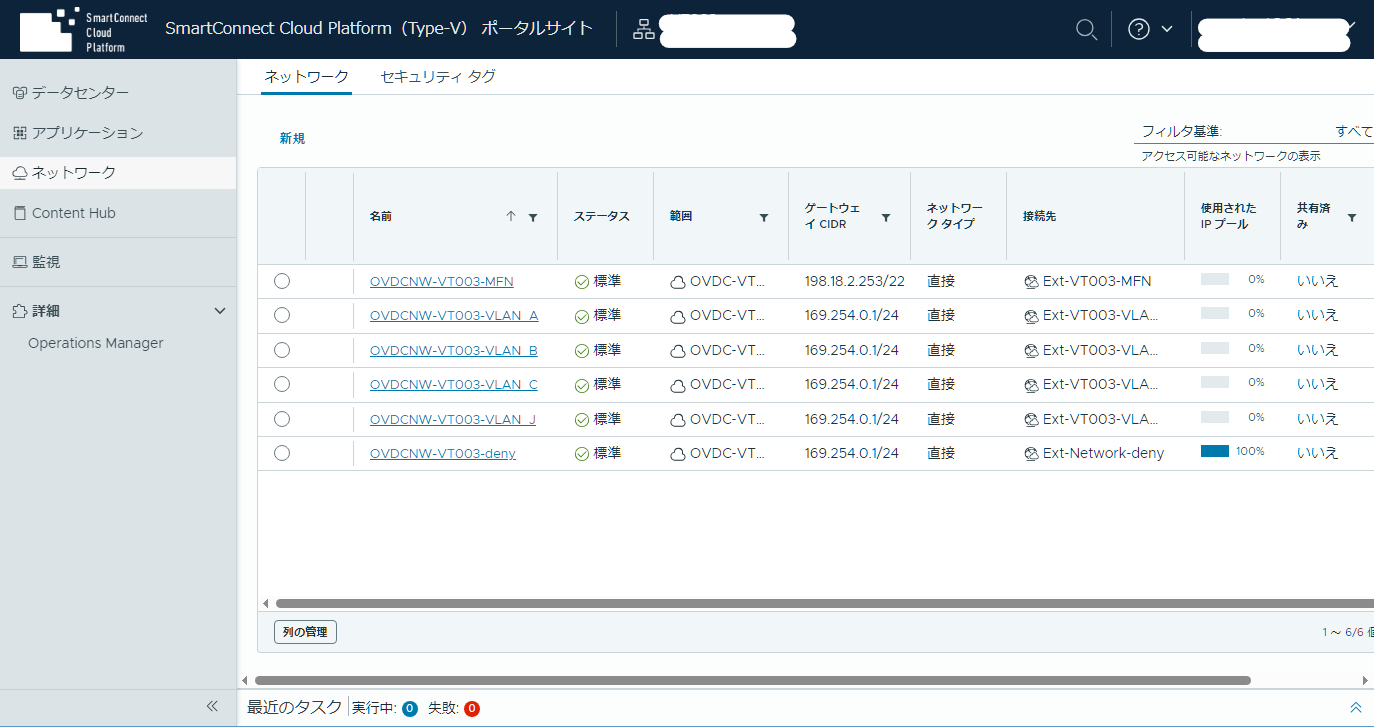The width and height of the screenshot is (1374, 727).
Task: Select radio button for OVDCNW-VT003-VLAN_B
Action: [282, 350]
